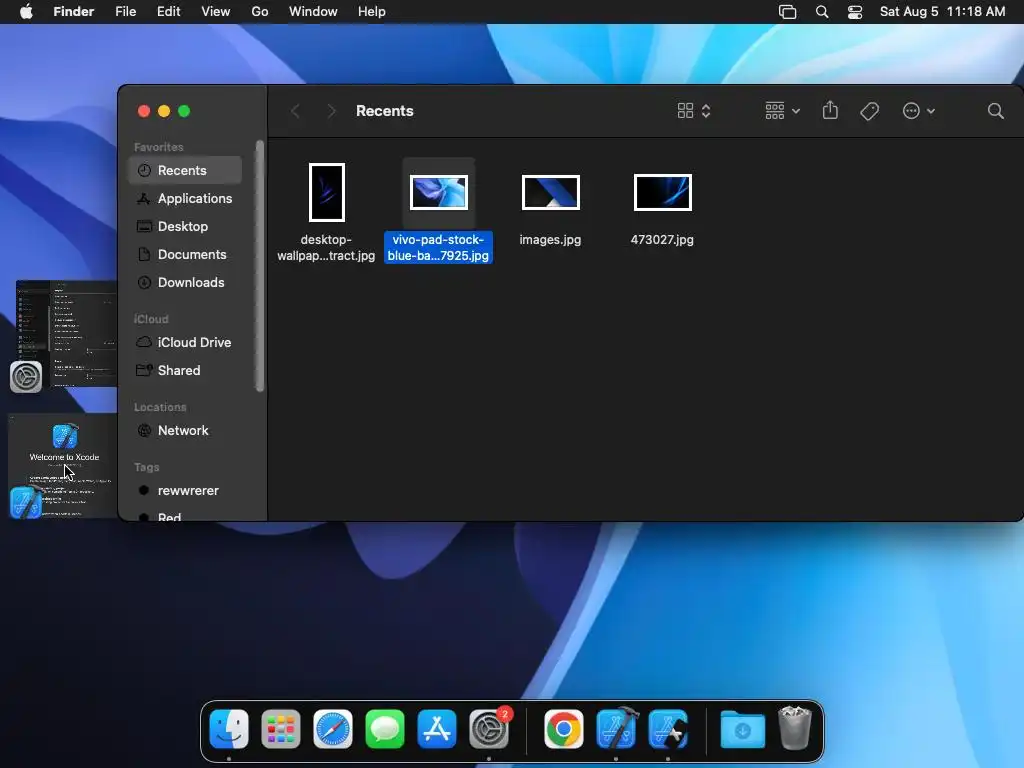Click the 473027.jpg file name
The image size is (1024, 768).
(662, 240)
